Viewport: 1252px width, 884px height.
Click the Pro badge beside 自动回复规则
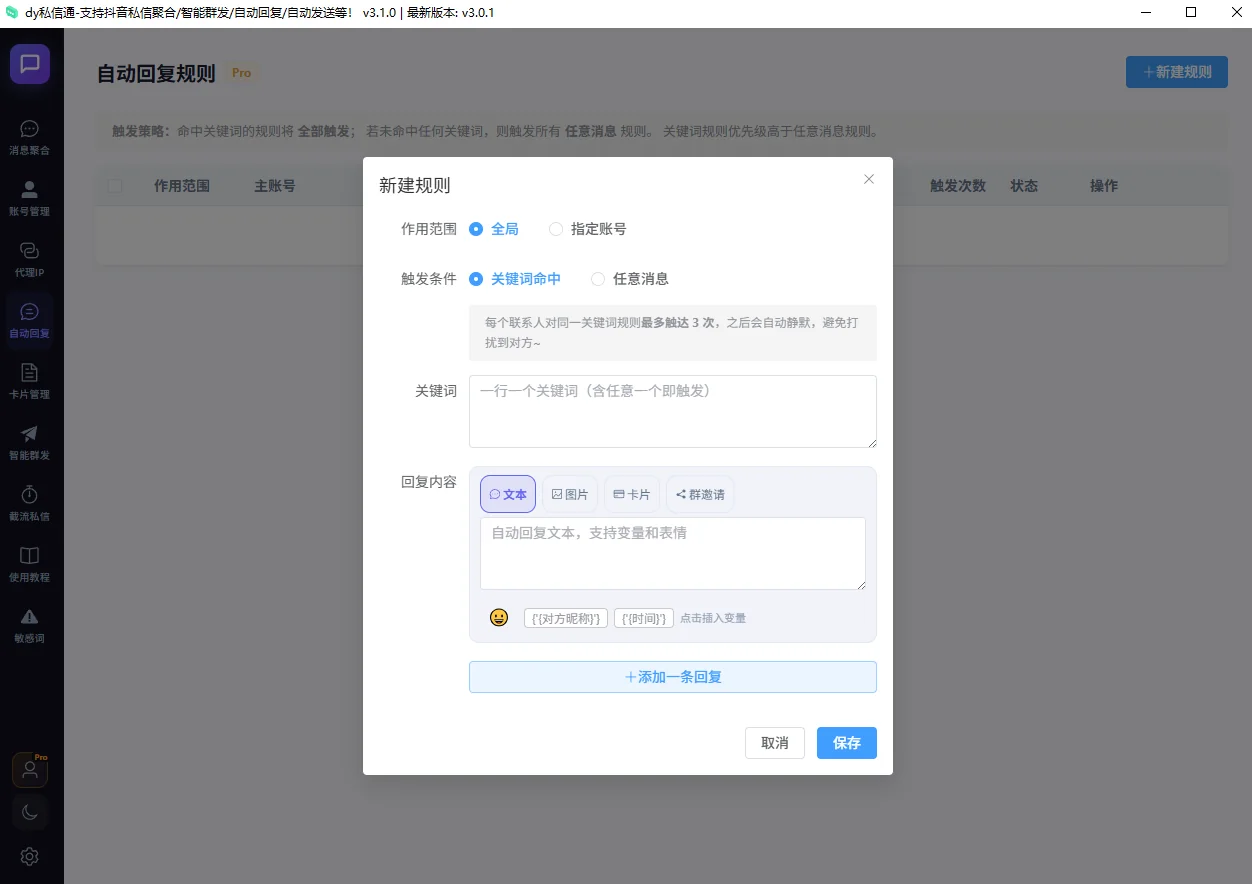click(241, 73)
